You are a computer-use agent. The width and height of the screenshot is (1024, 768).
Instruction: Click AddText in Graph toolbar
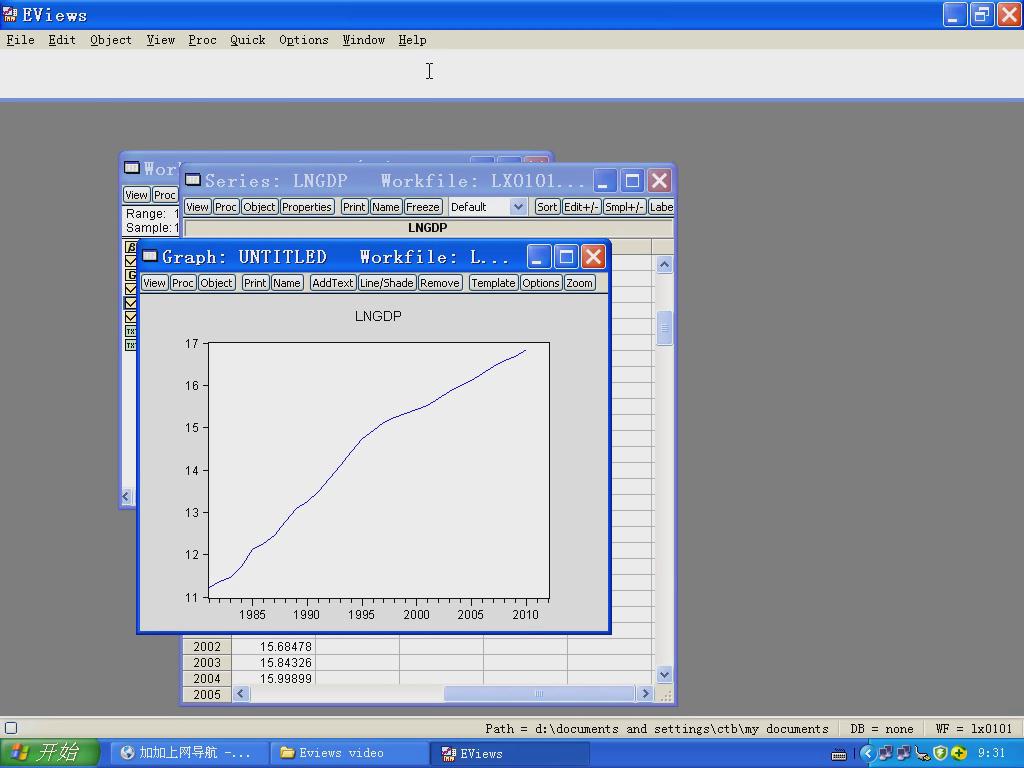pyautogui.click(x=332, y=283)
